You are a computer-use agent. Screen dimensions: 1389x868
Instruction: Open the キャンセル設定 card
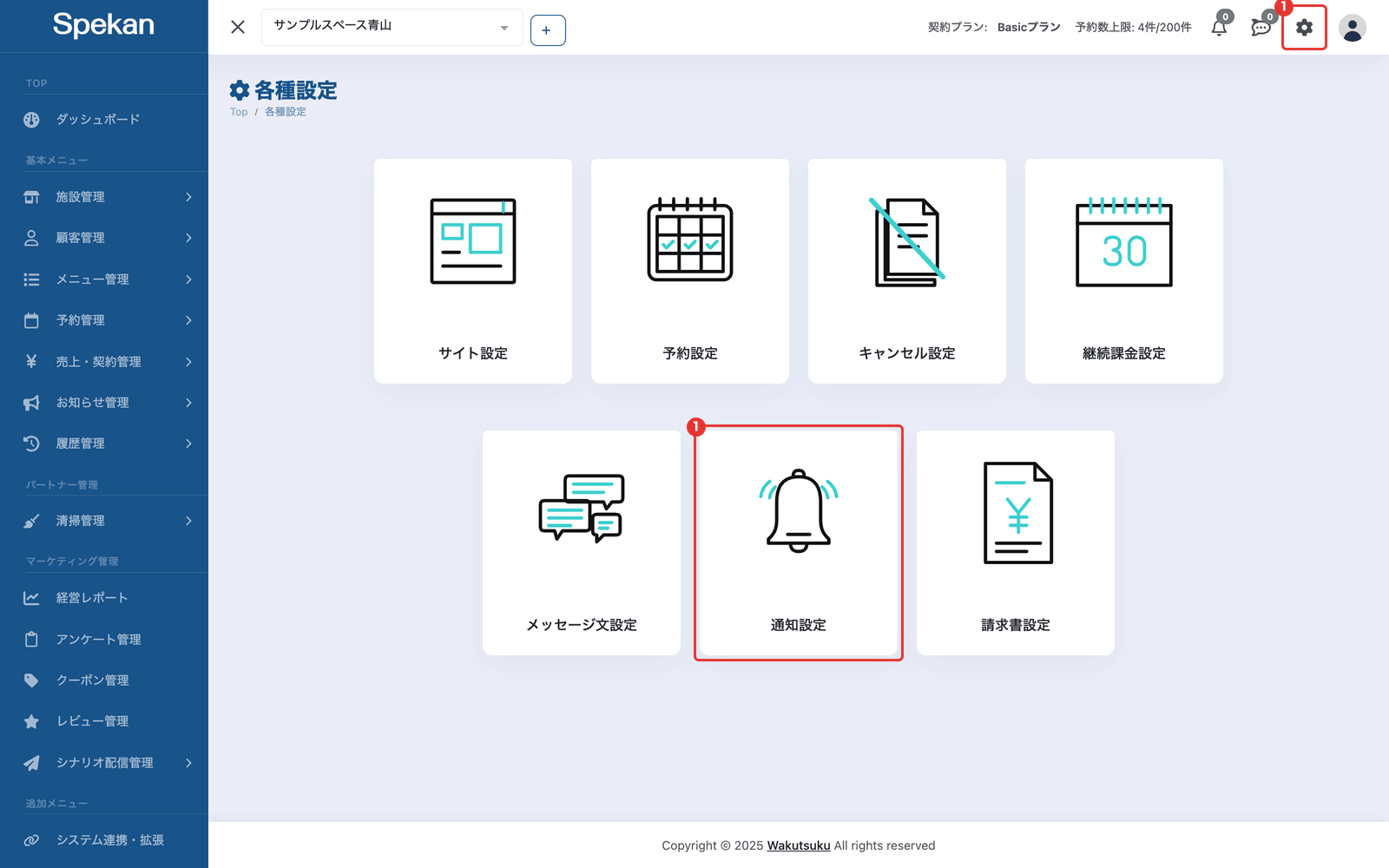[x=907, y=271]
